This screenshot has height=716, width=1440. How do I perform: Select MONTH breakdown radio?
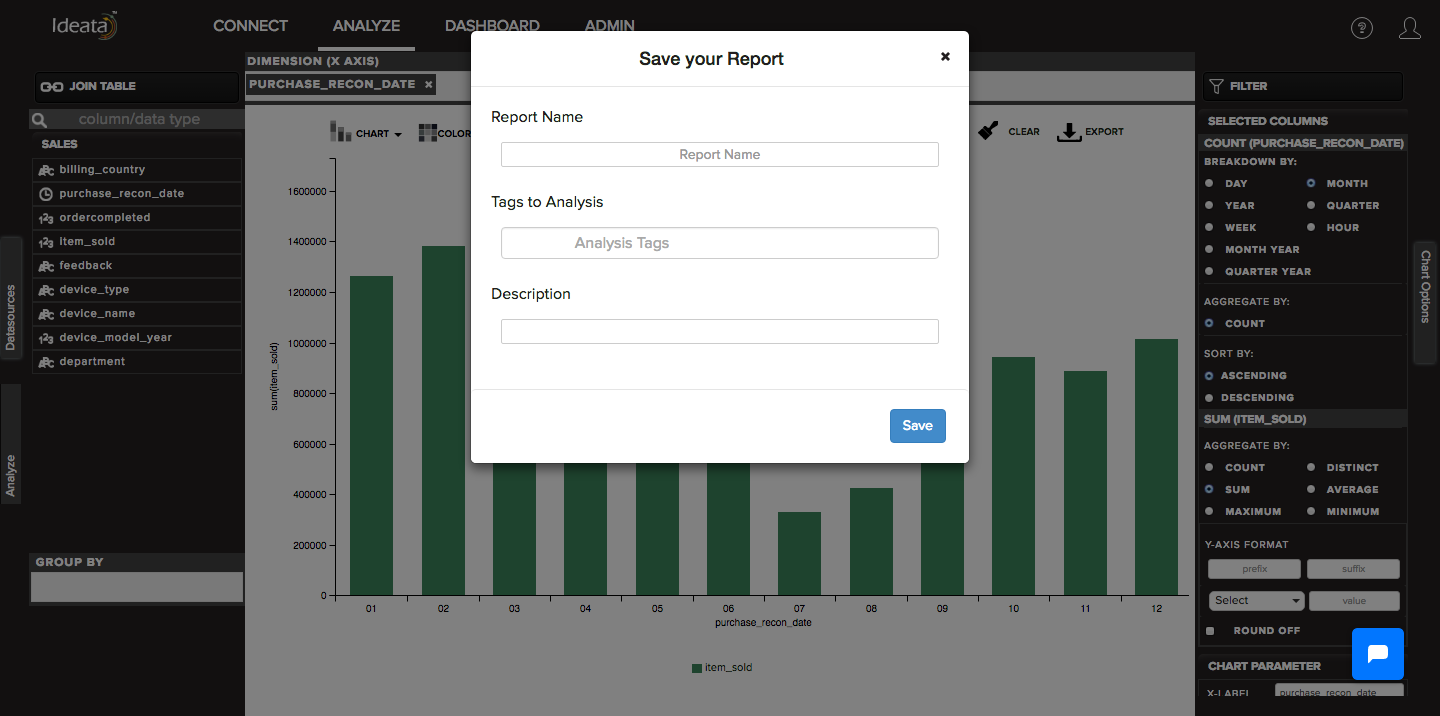point(1311,184)
